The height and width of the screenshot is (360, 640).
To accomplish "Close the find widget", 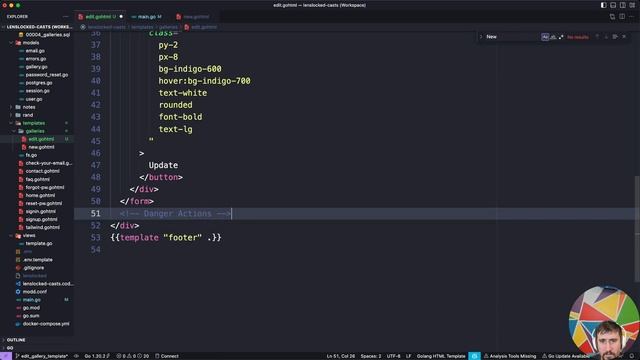I will click(624, 37).
